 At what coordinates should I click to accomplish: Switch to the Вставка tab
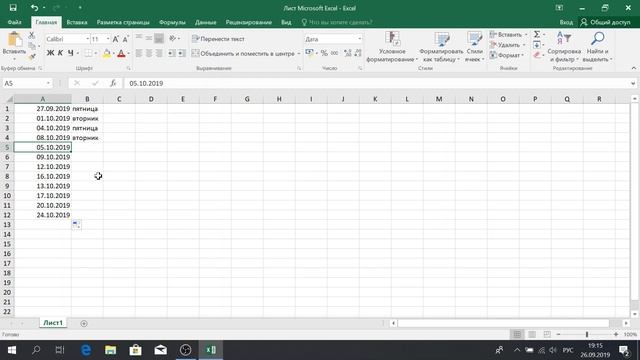pyautogui.click(x=77, y=22)
